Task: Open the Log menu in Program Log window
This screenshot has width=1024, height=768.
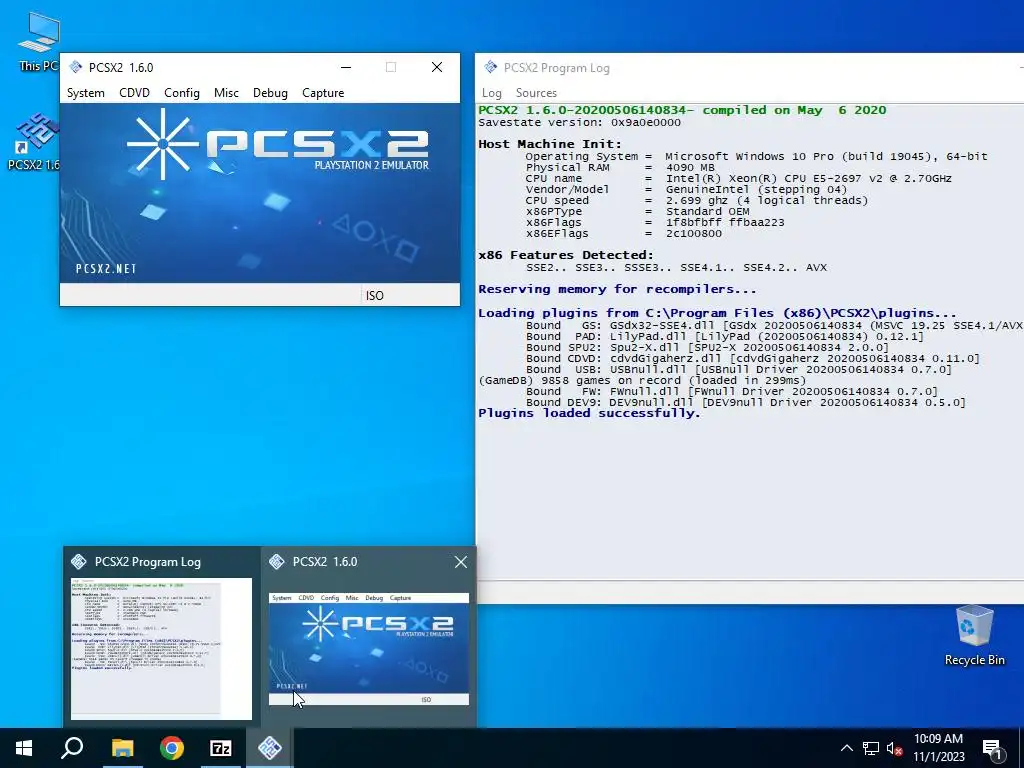Action: point(492,93)
